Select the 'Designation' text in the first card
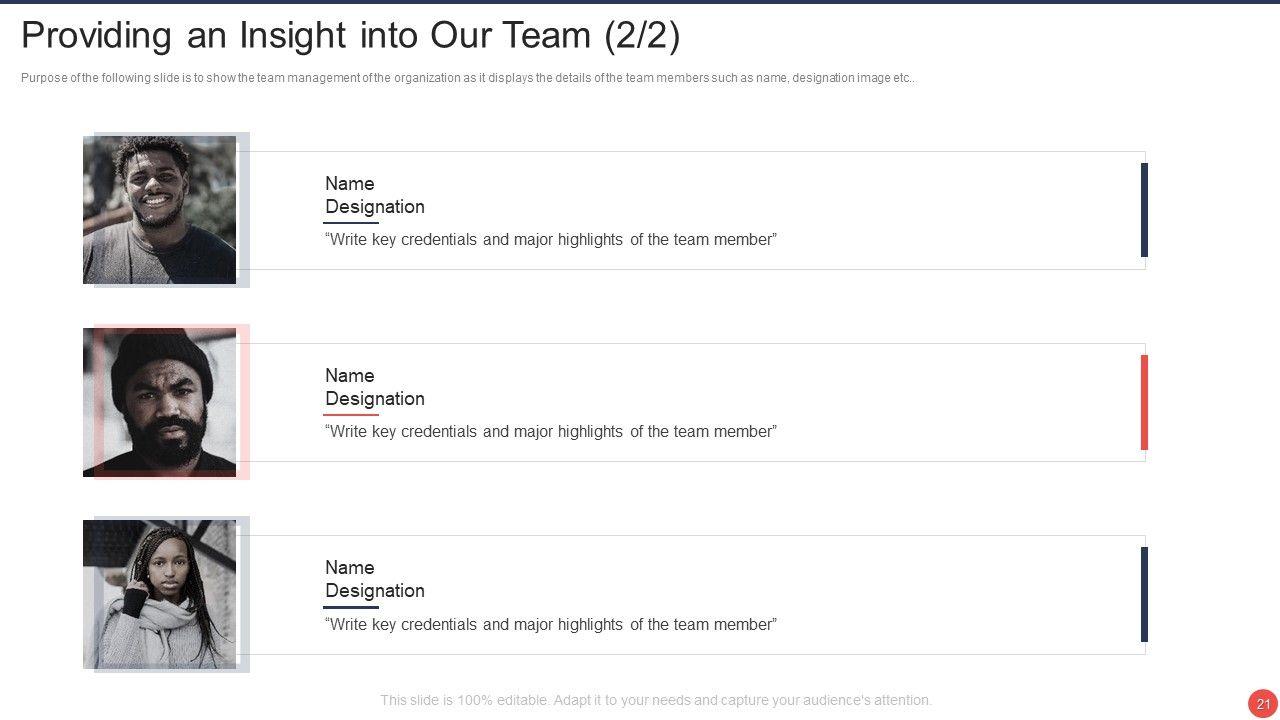 (375, 207)
